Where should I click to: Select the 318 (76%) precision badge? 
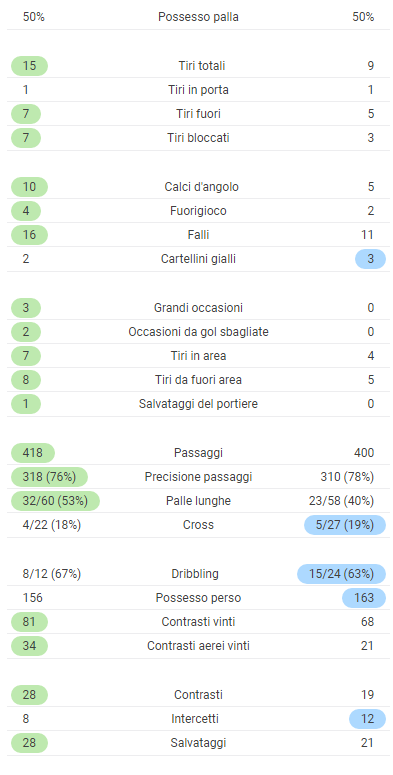click(49, 477)
